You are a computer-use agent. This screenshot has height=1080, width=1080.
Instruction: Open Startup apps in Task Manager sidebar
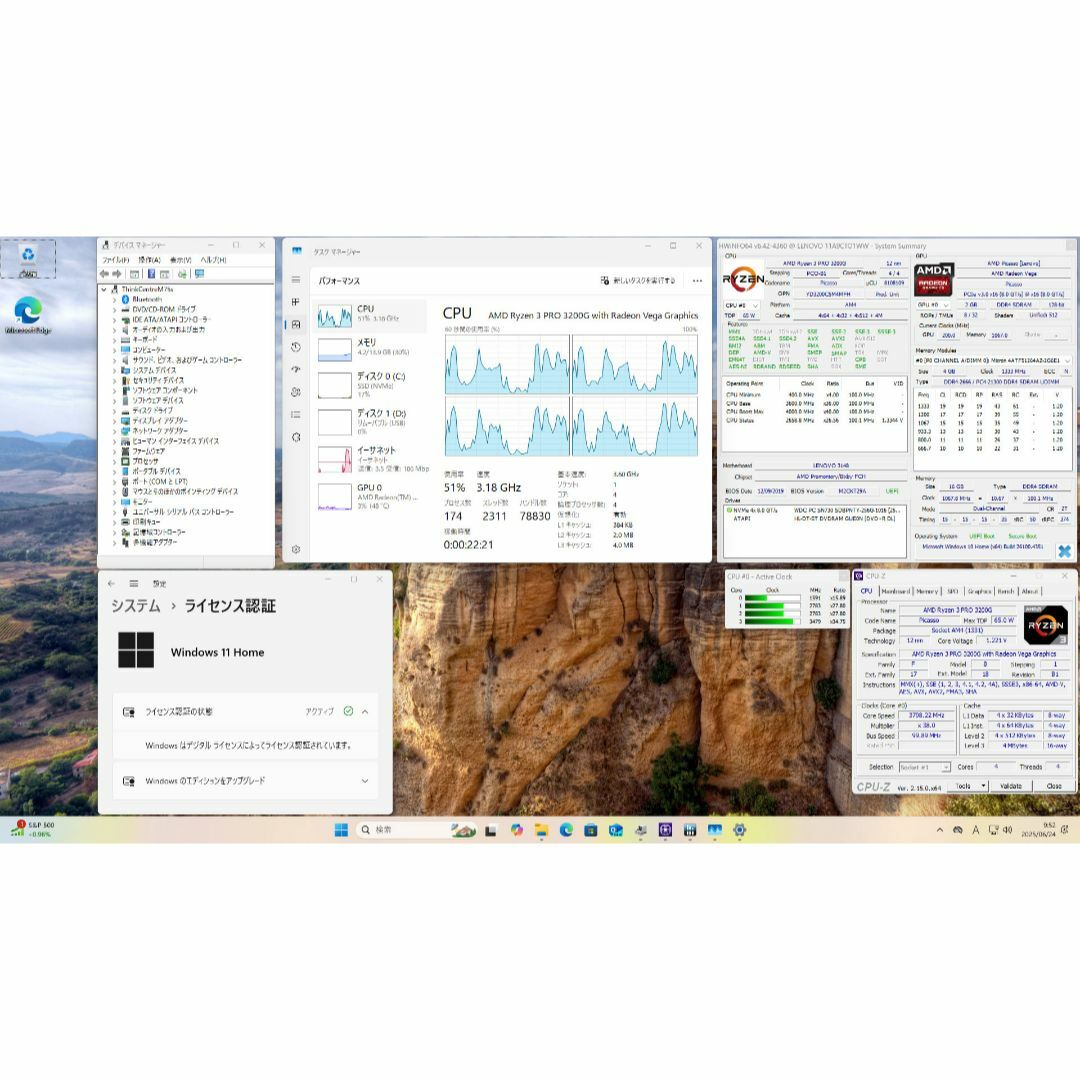pyautogui.click(x=296, y=369)
